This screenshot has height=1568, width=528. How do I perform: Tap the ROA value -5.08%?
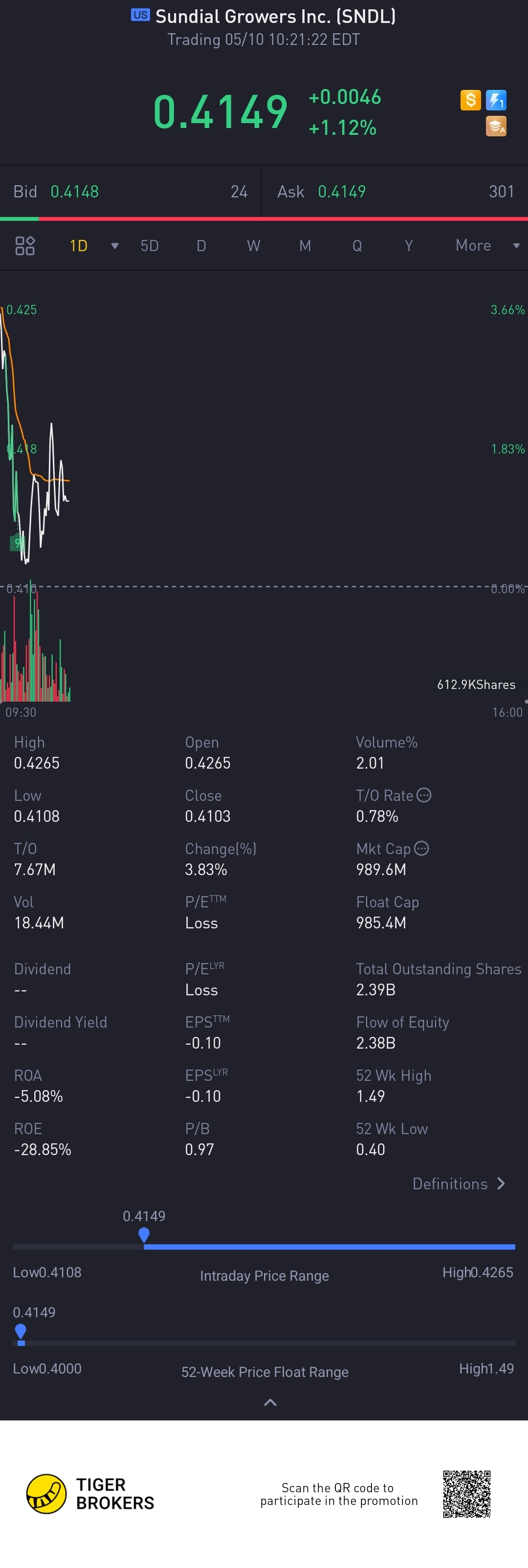[x=38, y=1095]
